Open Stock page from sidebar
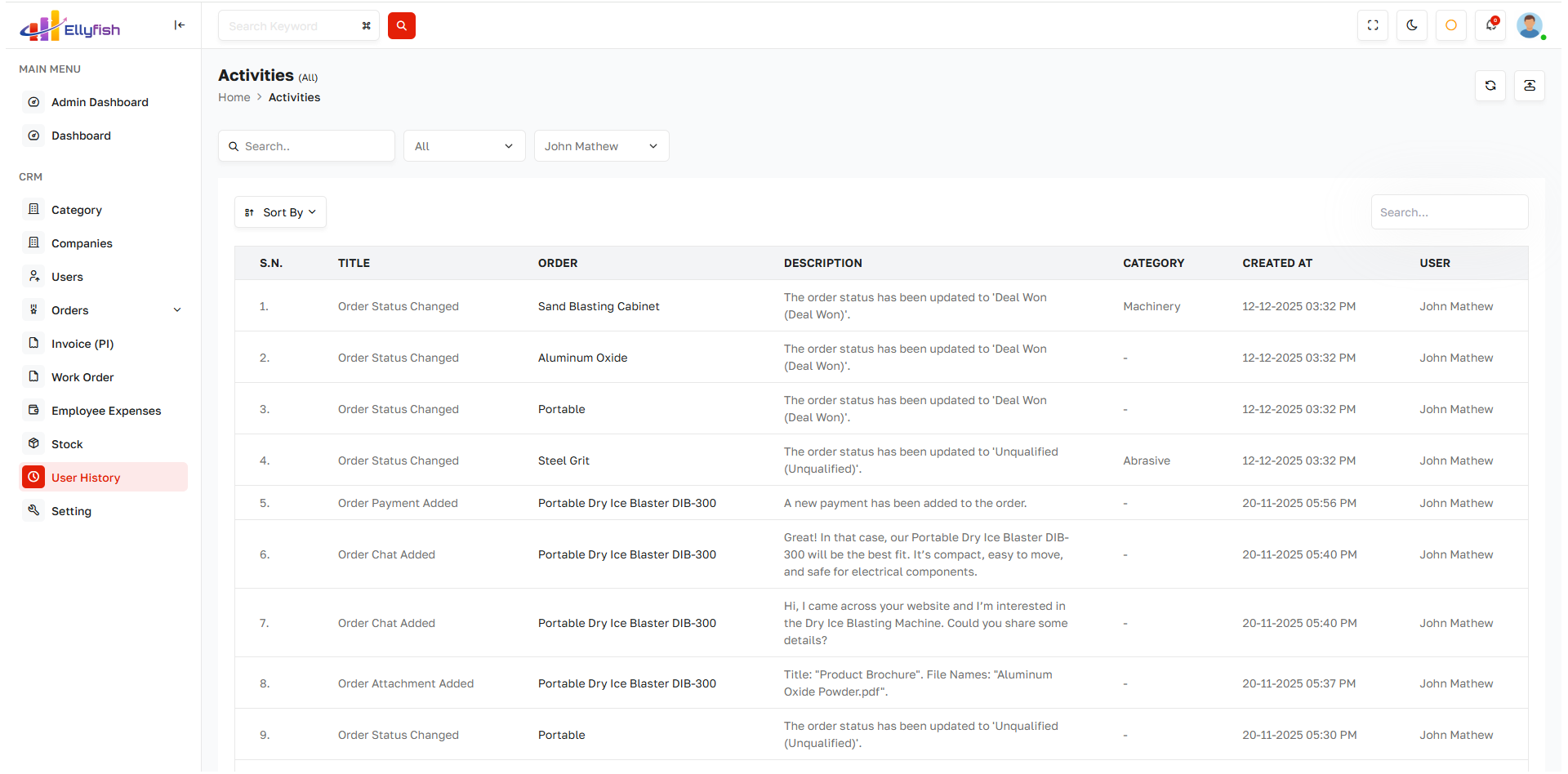 [67, 444]
